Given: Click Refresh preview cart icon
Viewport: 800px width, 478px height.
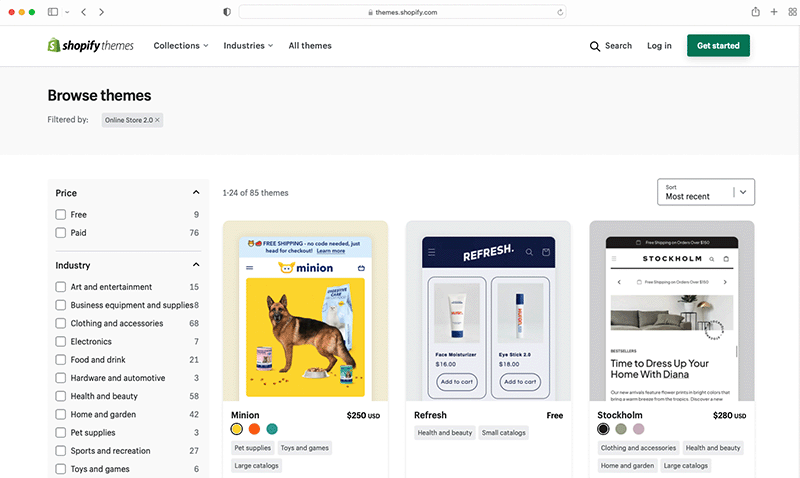Looking at the screenshot, I should click(x=546, y=252).
